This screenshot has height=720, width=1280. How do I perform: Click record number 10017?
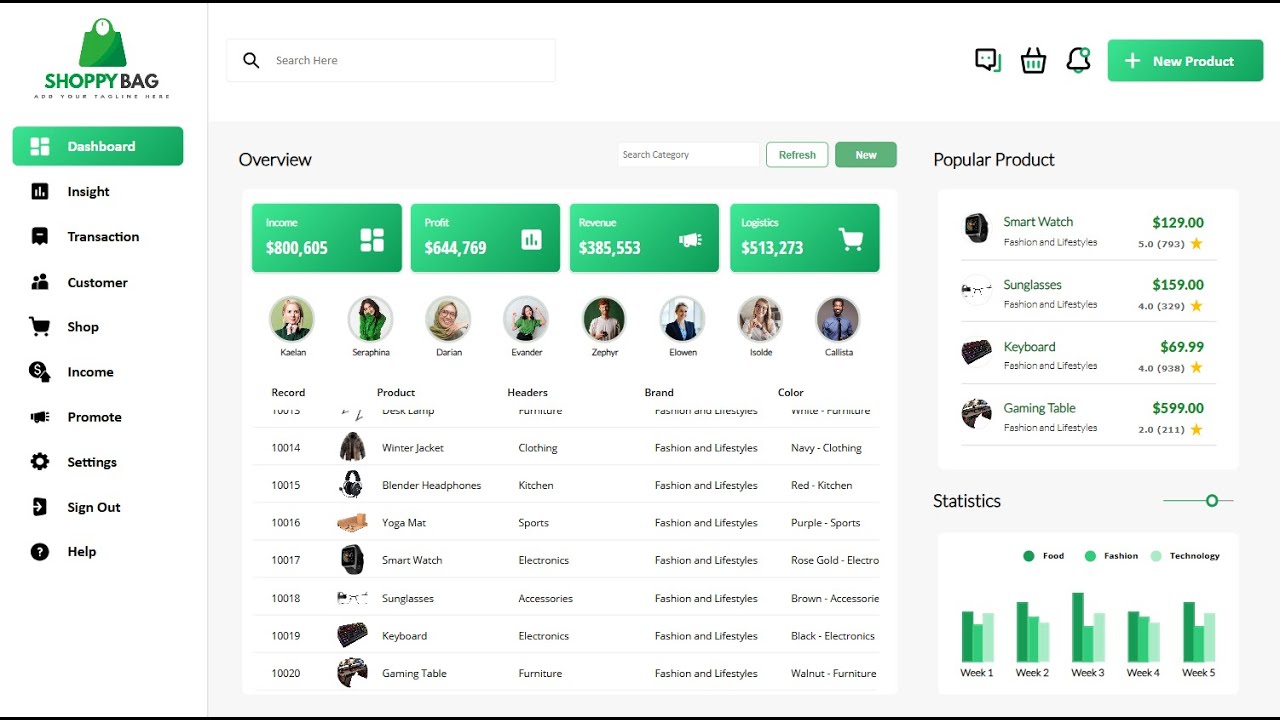286,560
